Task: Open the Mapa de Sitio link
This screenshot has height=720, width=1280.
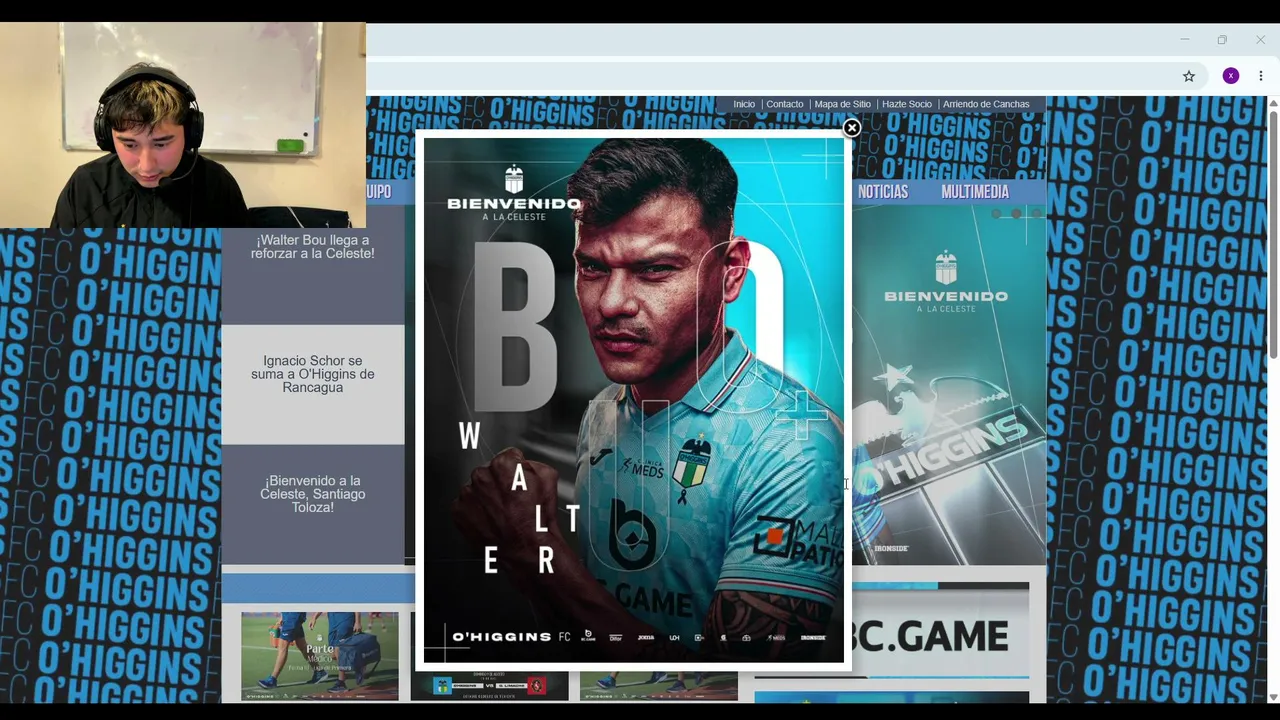Action: point(843,104)
